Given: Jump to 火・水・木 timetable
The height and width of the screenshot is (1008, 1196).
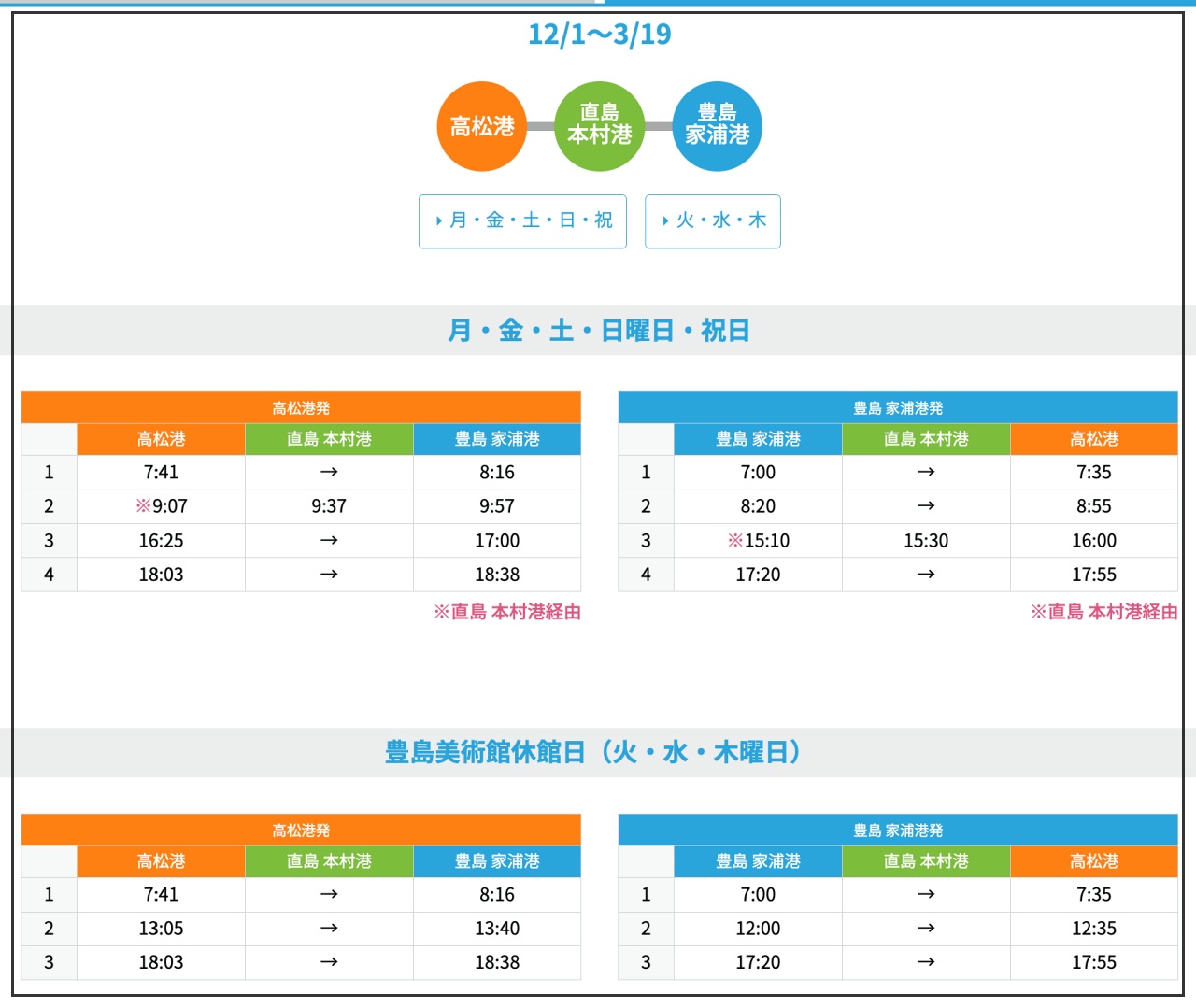Looking at the screenshot, I should (712, 221).
